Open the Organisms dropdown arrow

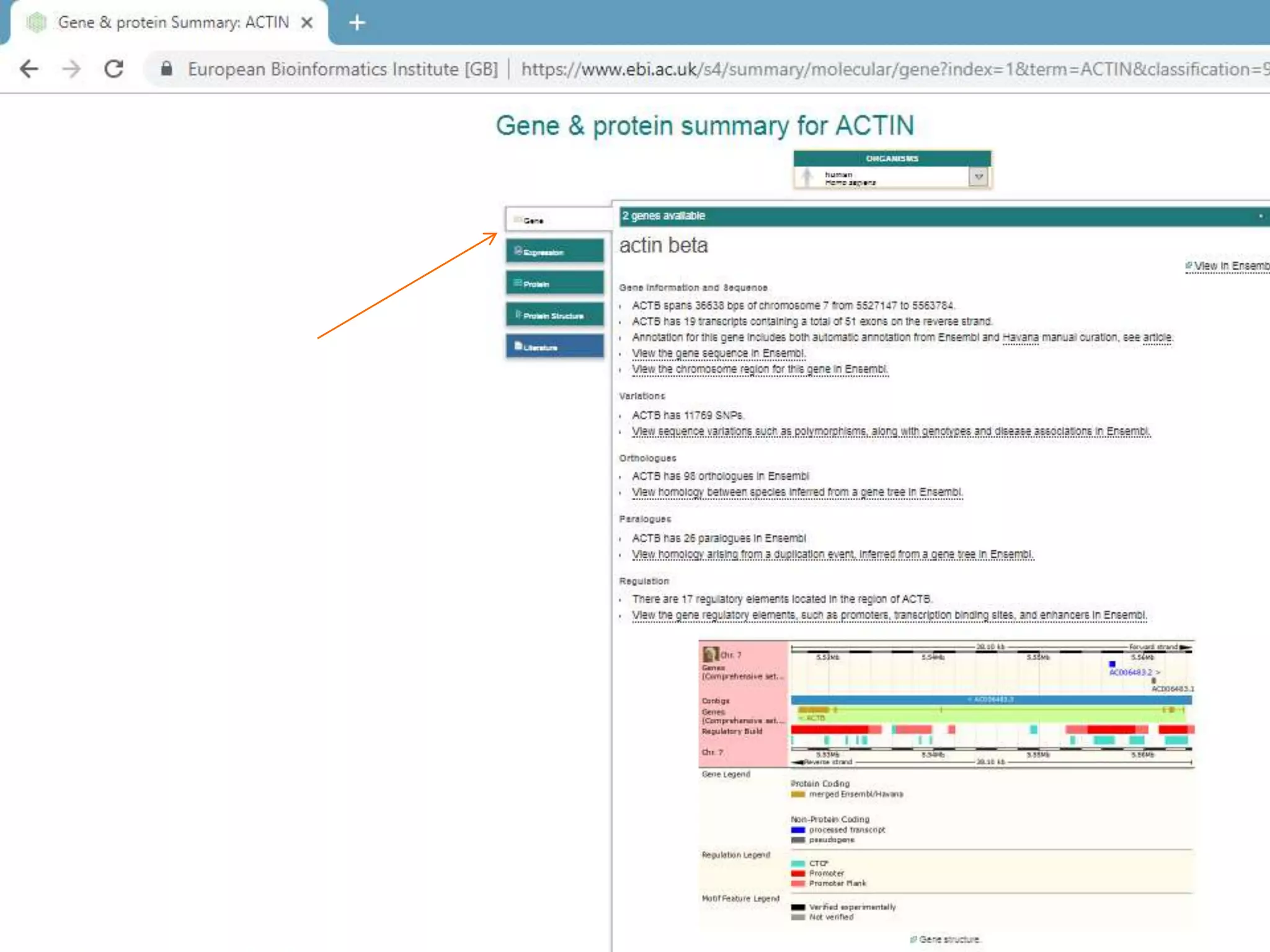pos(979,177)
